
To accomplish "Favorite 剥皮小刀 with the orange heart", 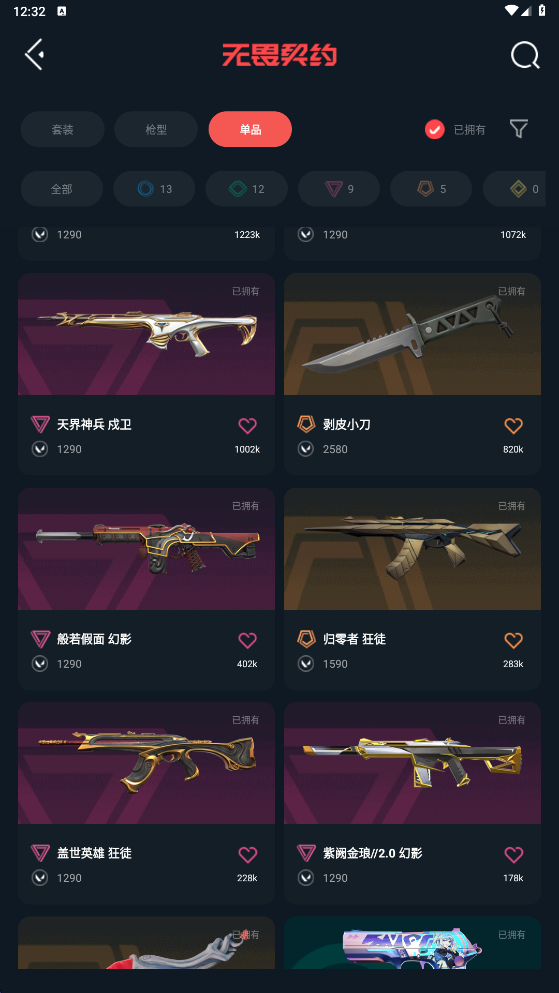I will click(x=513, y=426).
